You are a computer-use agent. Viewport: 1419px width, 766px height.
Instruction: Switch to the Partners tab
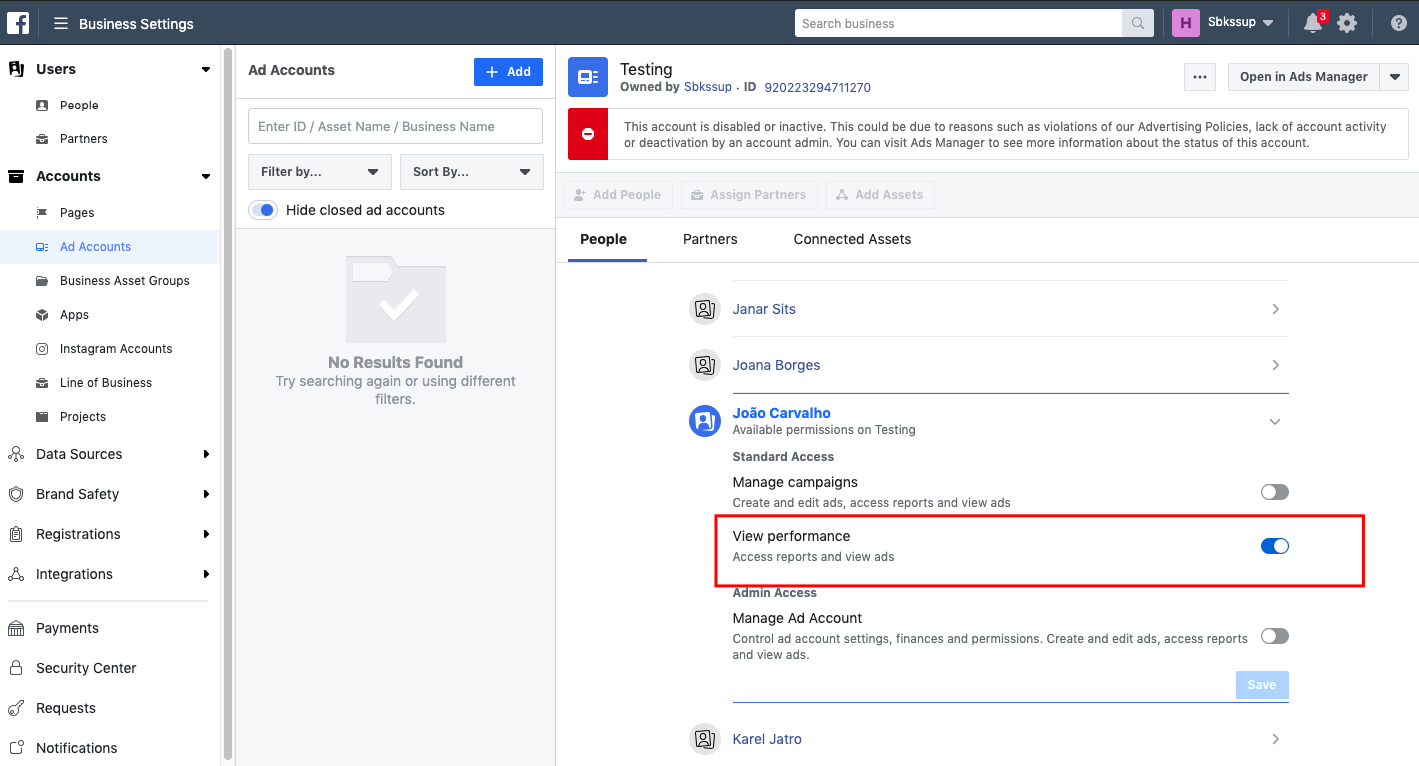pos(710,239)
